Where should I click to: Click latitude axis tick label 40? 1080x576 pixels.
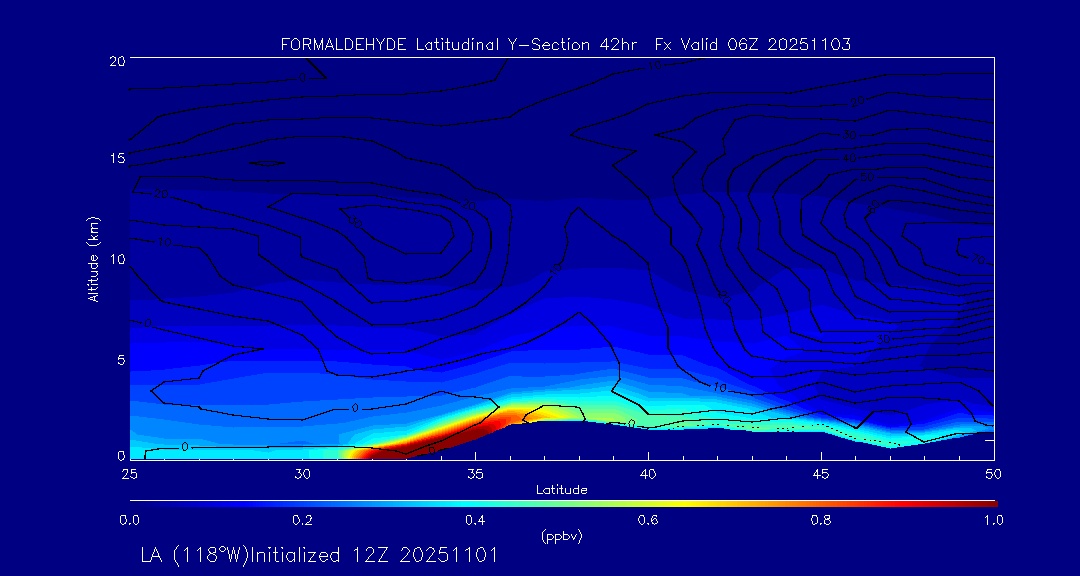point(648,474)
